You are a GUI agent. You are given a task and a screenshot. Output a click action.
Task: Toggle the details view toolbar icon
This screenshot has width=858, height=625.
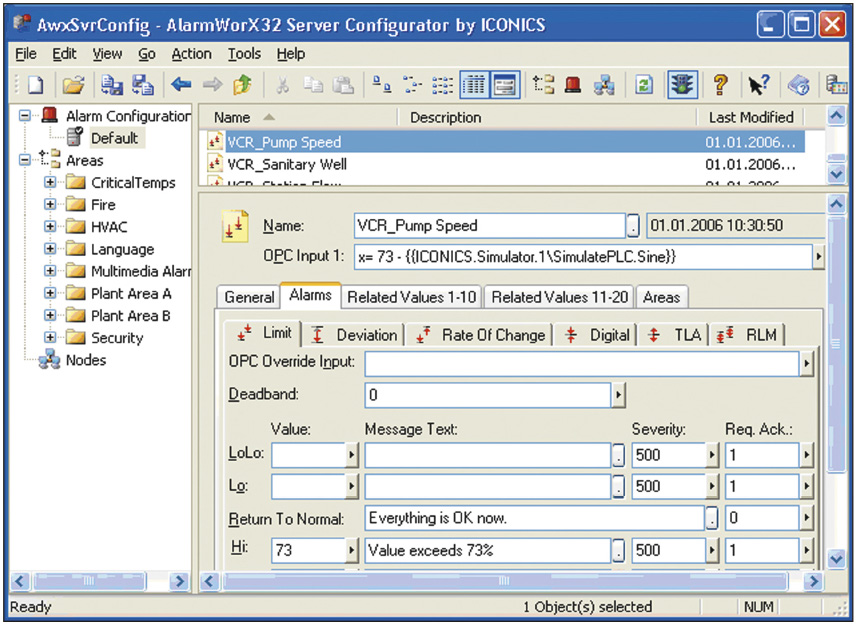pyautogui.click(x=474, y=85)
